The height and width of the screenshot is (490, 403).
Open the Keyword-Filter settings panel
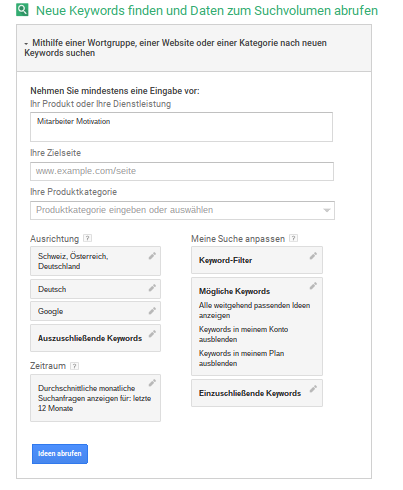257,260
